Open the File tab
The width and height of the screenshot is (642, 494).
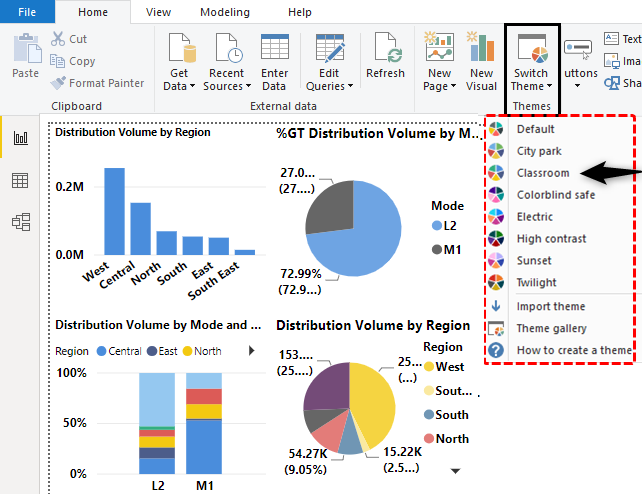click(27, 12)
